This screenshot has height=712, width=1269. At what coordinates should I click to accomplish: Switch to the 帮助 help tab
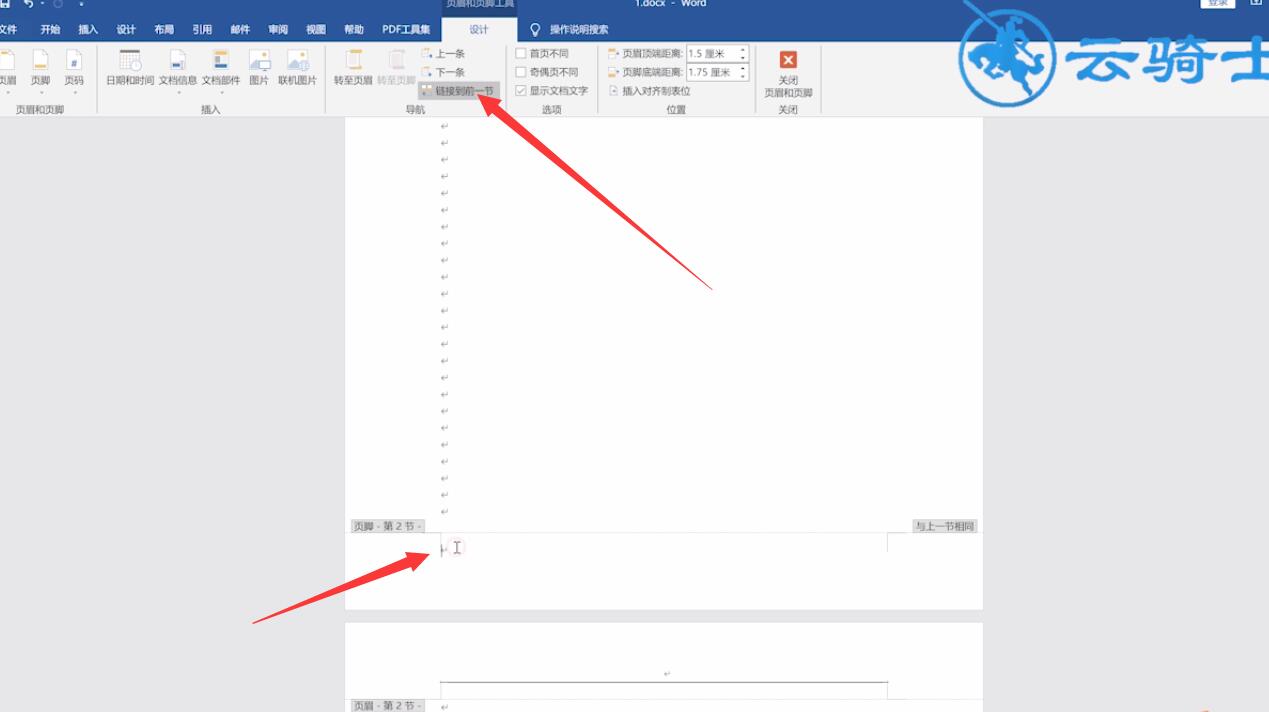click(354, 30)
